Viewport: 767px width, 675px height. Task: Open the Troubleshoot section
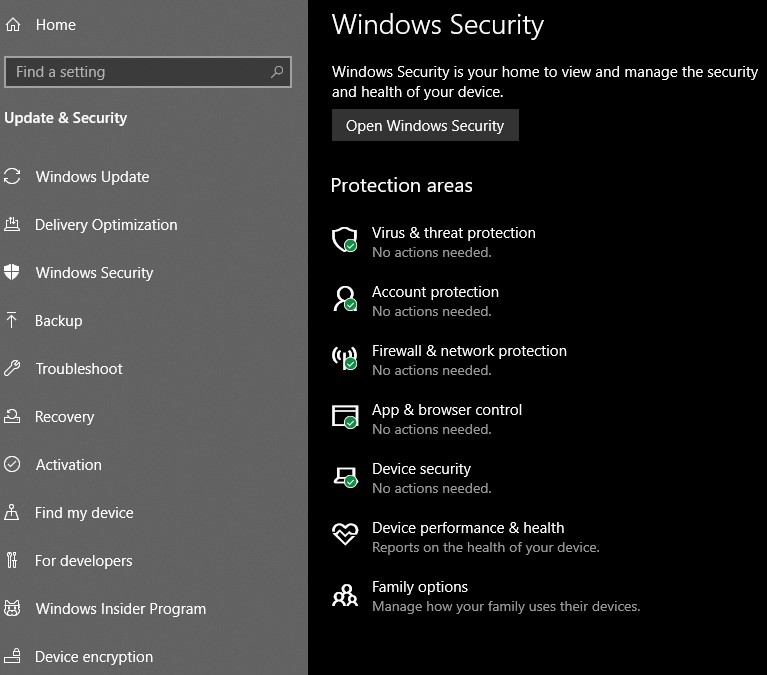pyautogui.click(x=79, y=368)
